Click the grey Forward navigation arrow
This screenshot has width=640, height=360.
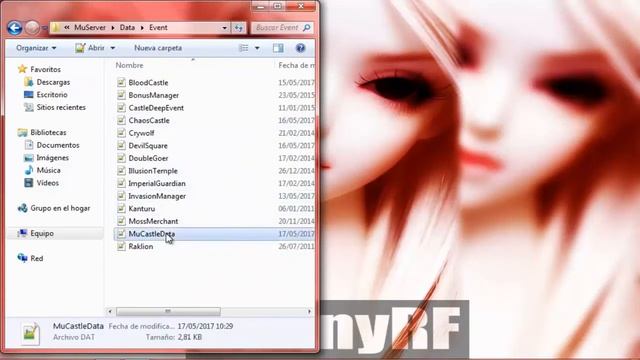point(32,28)
